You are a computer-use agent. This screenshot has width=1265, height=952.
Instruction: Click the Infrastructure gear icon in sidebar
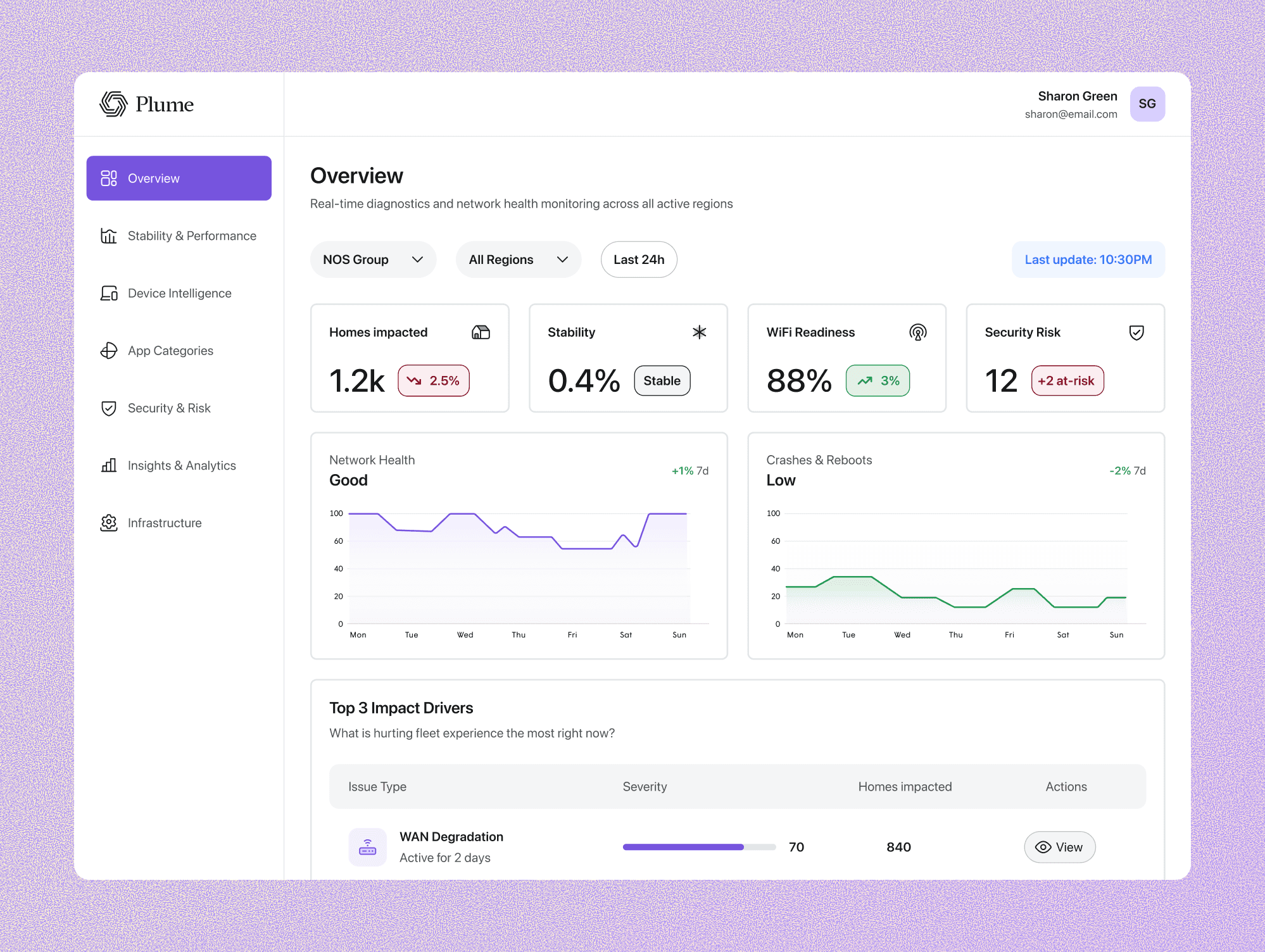[109, 523]
